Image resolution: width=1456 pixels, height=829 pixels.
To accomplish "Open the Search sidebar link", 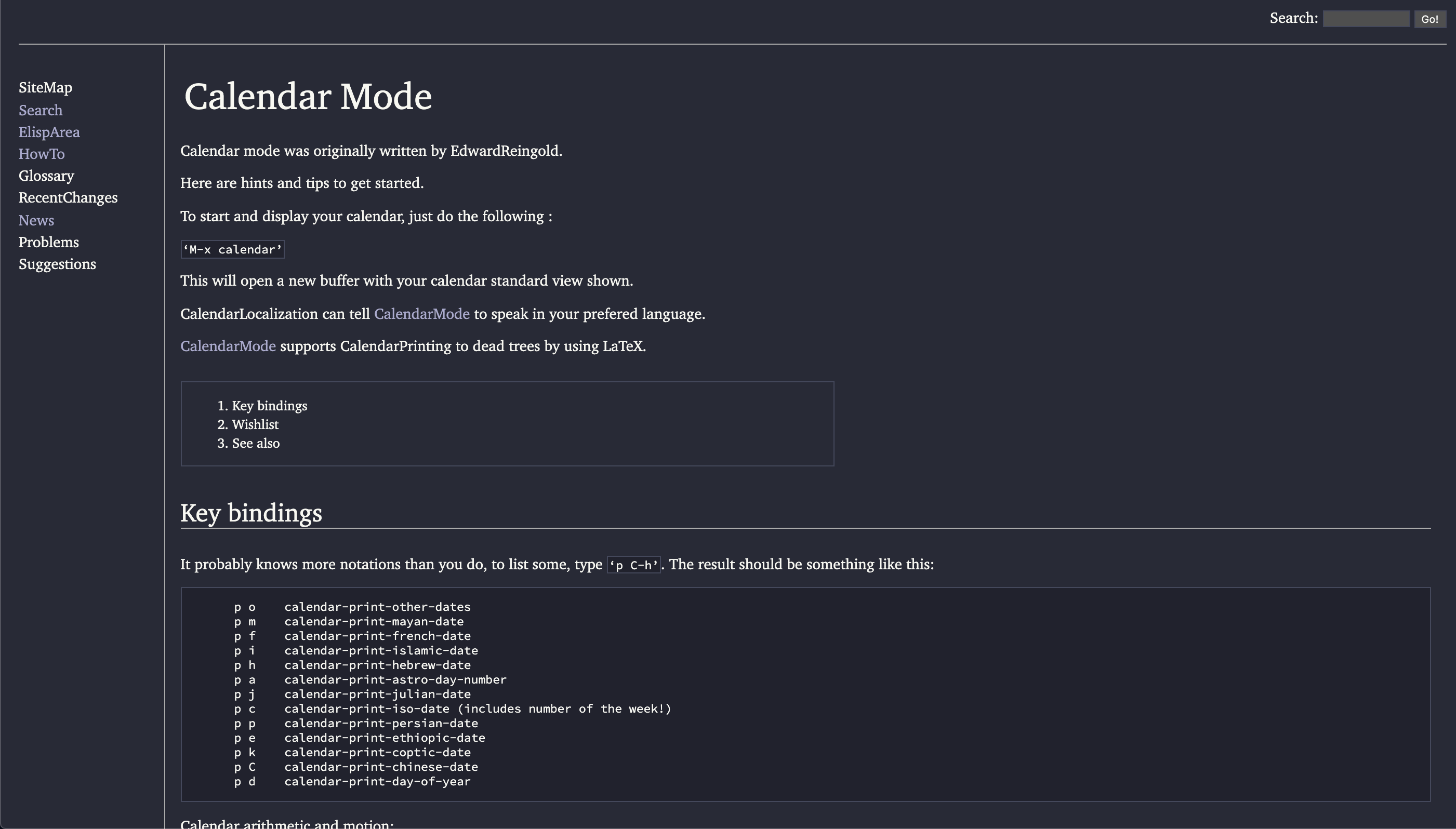I will click(41, 110).
